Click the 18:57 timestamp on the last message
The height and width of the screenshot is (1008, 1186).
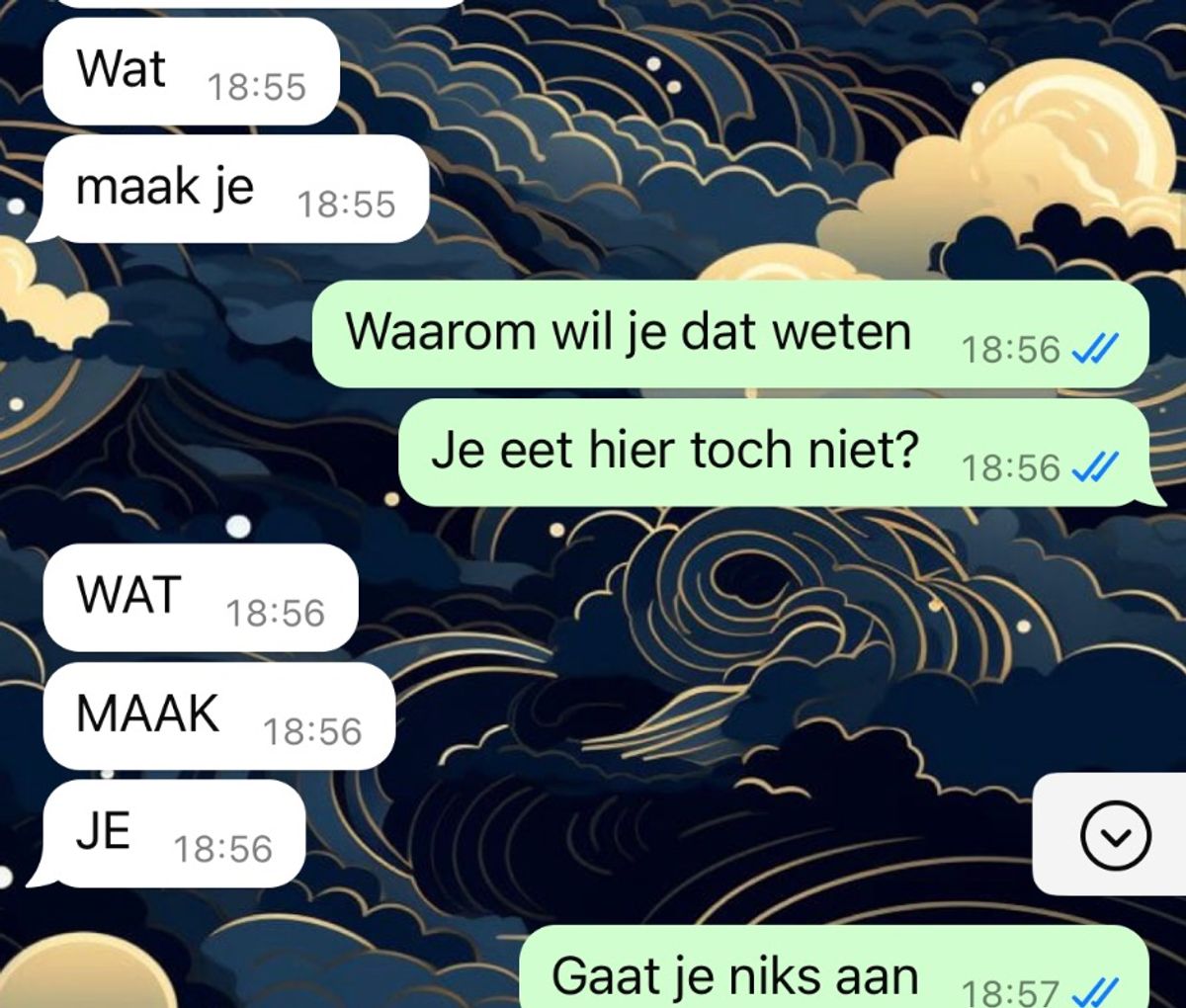1010,992
